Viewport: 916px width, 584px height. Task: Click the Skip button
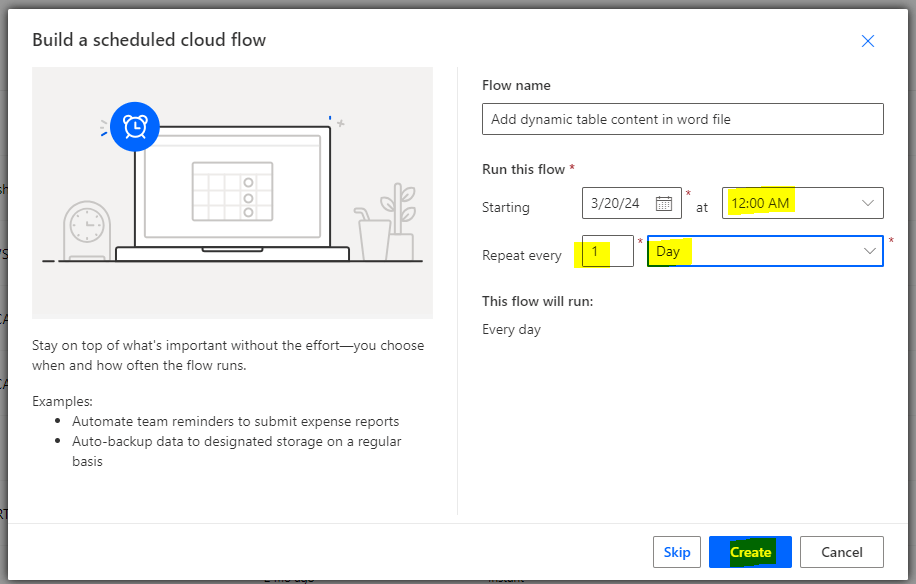tap(677, 552)
